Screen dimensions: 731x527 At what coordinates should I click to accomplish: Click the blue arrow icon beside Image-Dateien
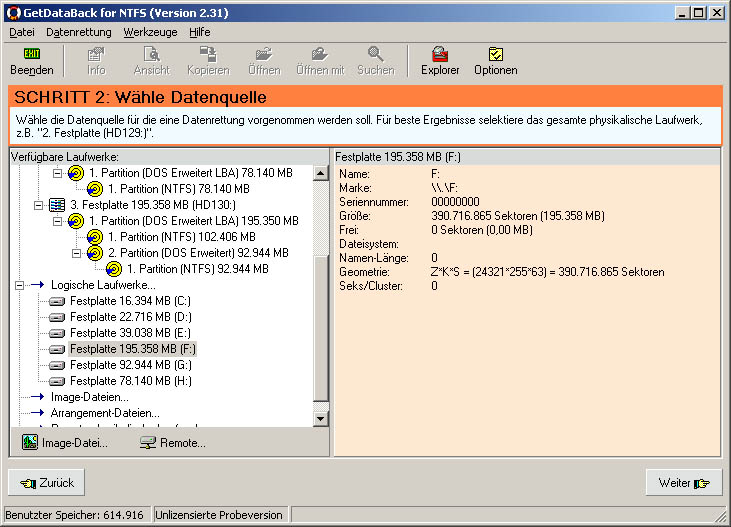tap(37, 397)
